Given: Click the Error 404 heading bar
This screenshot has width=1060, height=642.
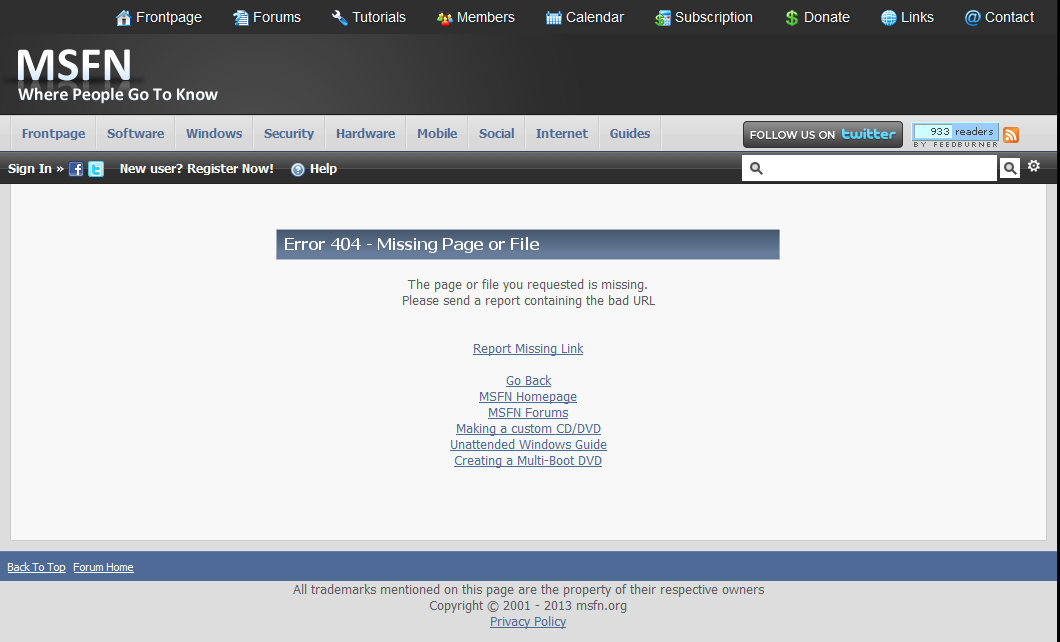Looking at the screenshot, I should pos(528,245).
